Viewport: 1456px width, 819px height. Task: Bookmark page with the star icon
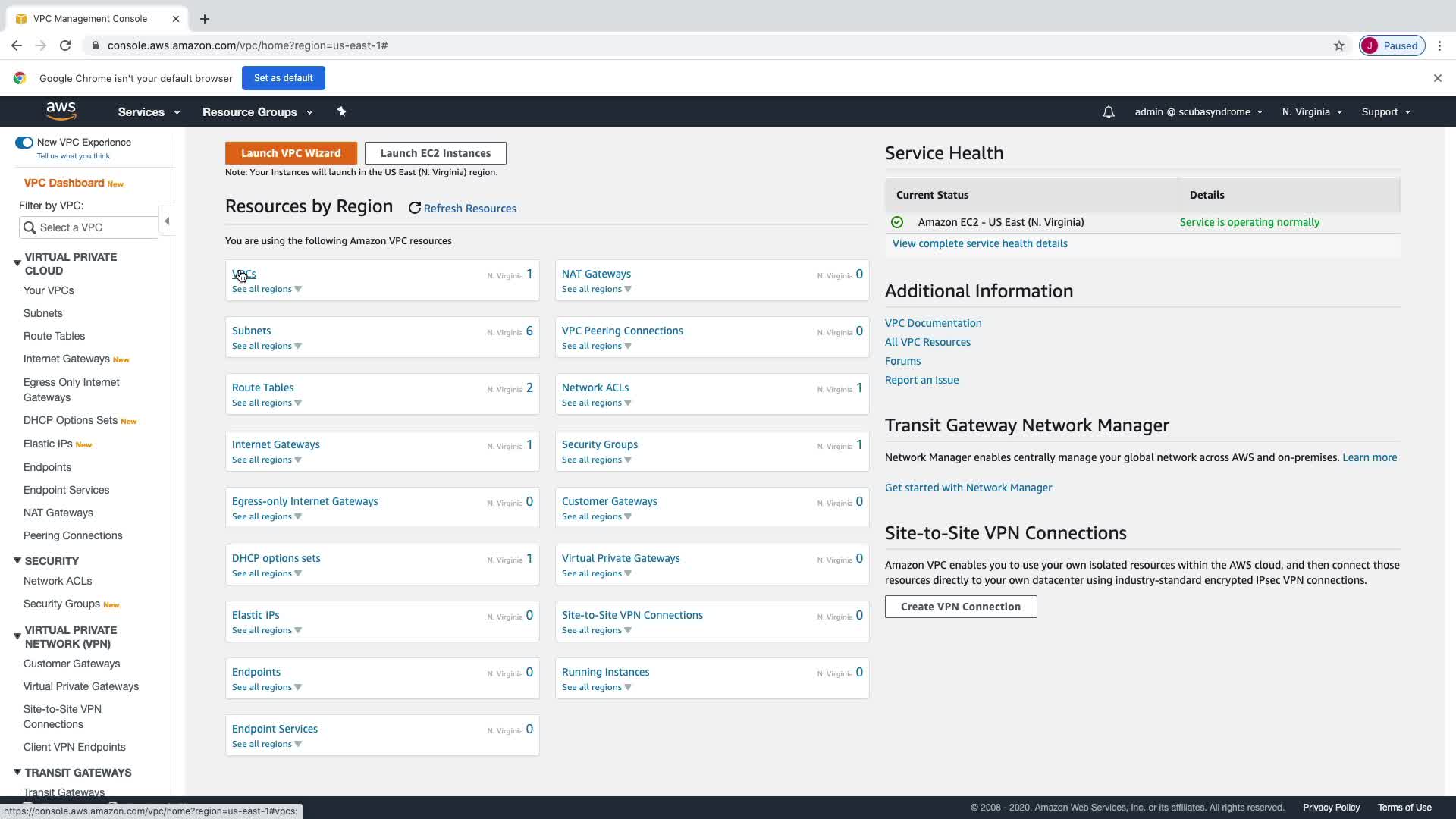click(1339, 45)
